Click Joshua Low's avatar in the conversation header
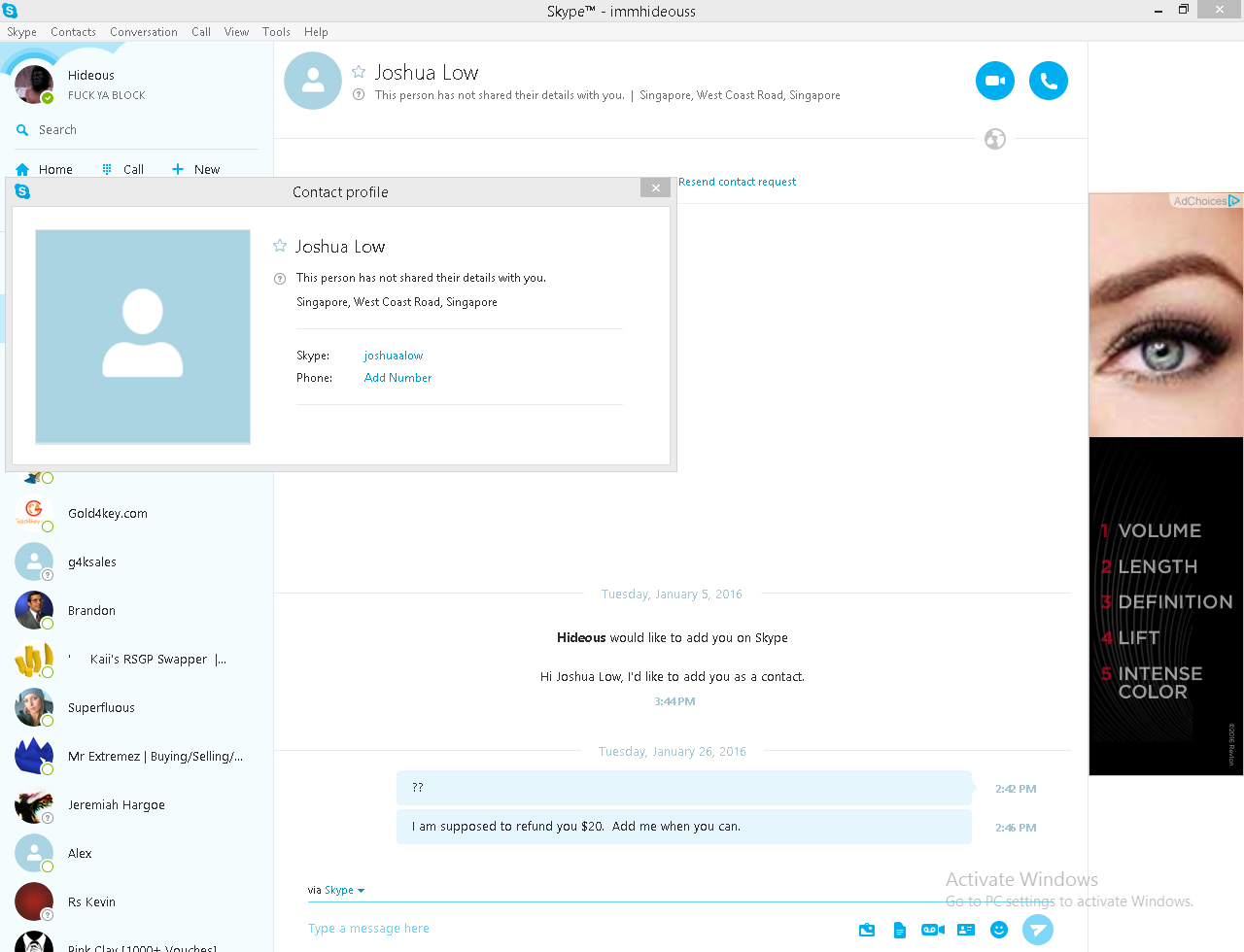 [313, 81]
